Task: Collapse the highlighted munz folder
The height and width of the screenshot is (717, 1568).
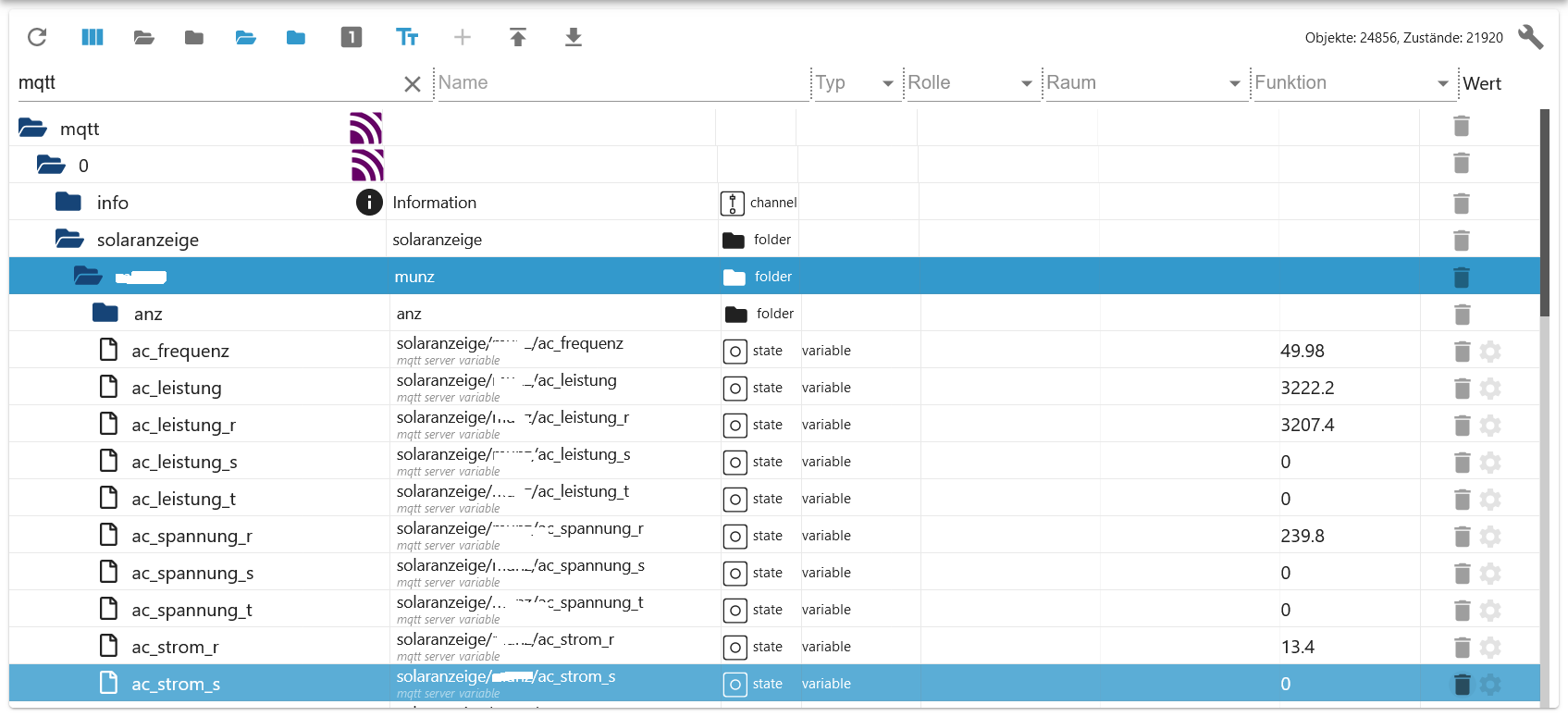Action: pos(88,276)
